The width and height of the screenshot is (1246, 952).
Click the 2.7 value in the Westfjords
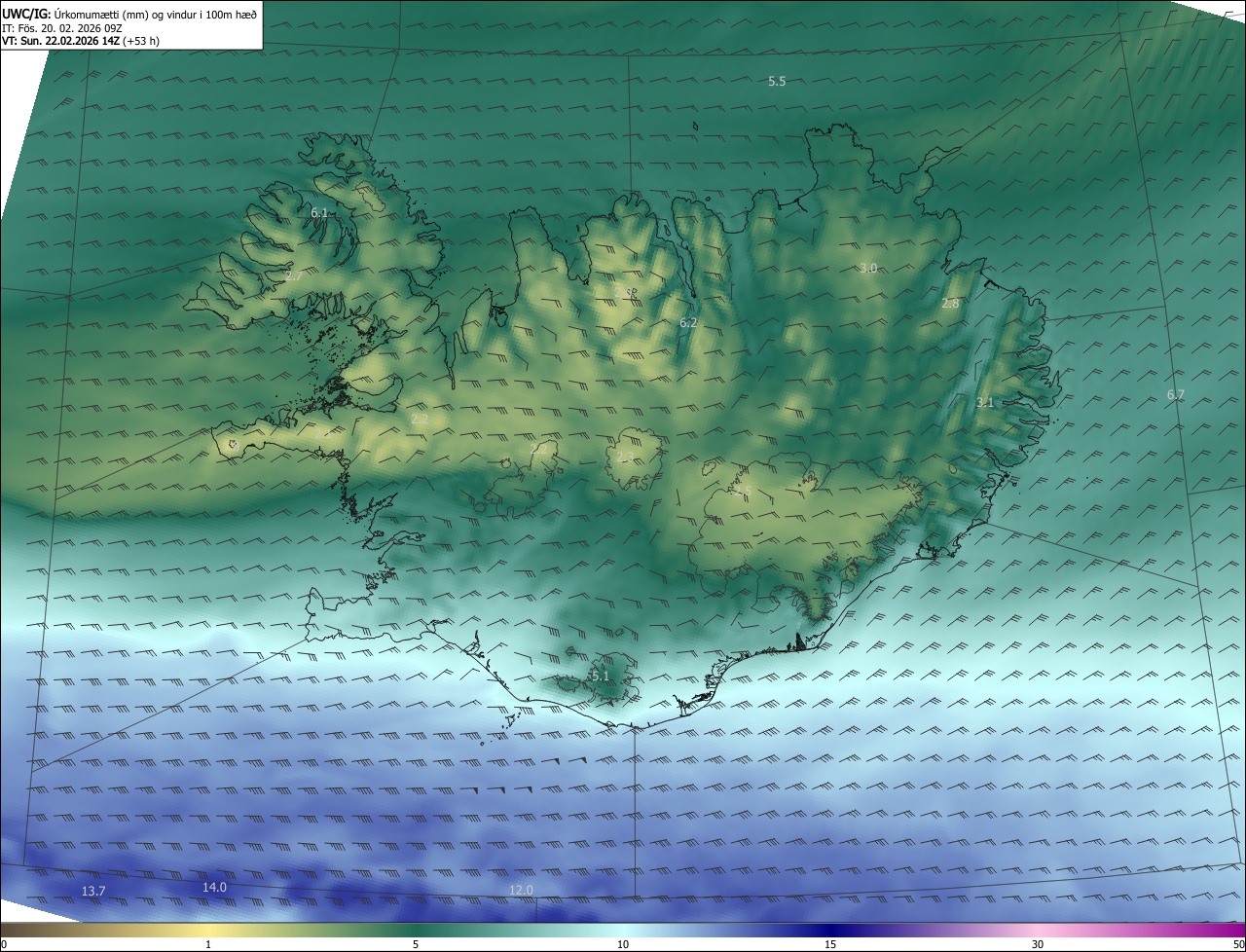tap(294, 276)
